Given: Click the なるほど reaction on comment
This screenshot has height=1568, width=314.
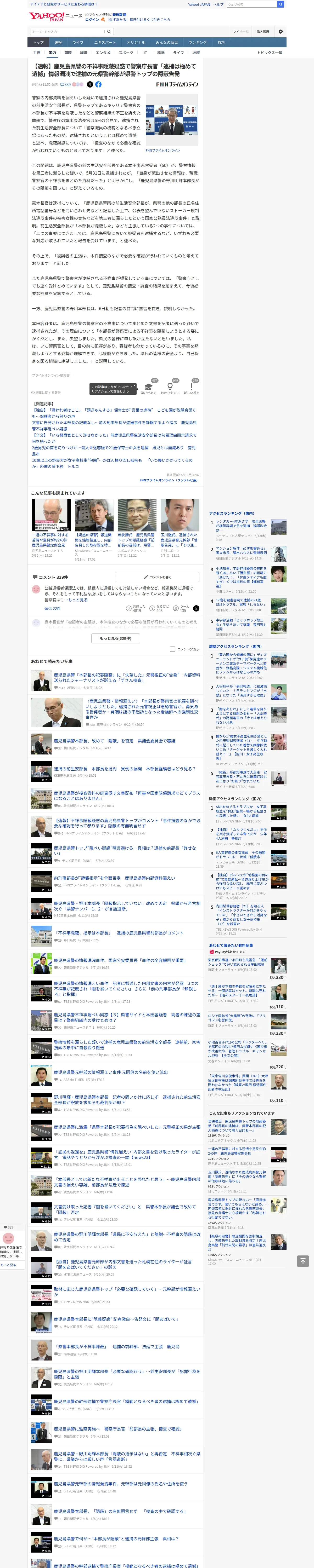Looking at the screenshot, I should tap(153, 608).
